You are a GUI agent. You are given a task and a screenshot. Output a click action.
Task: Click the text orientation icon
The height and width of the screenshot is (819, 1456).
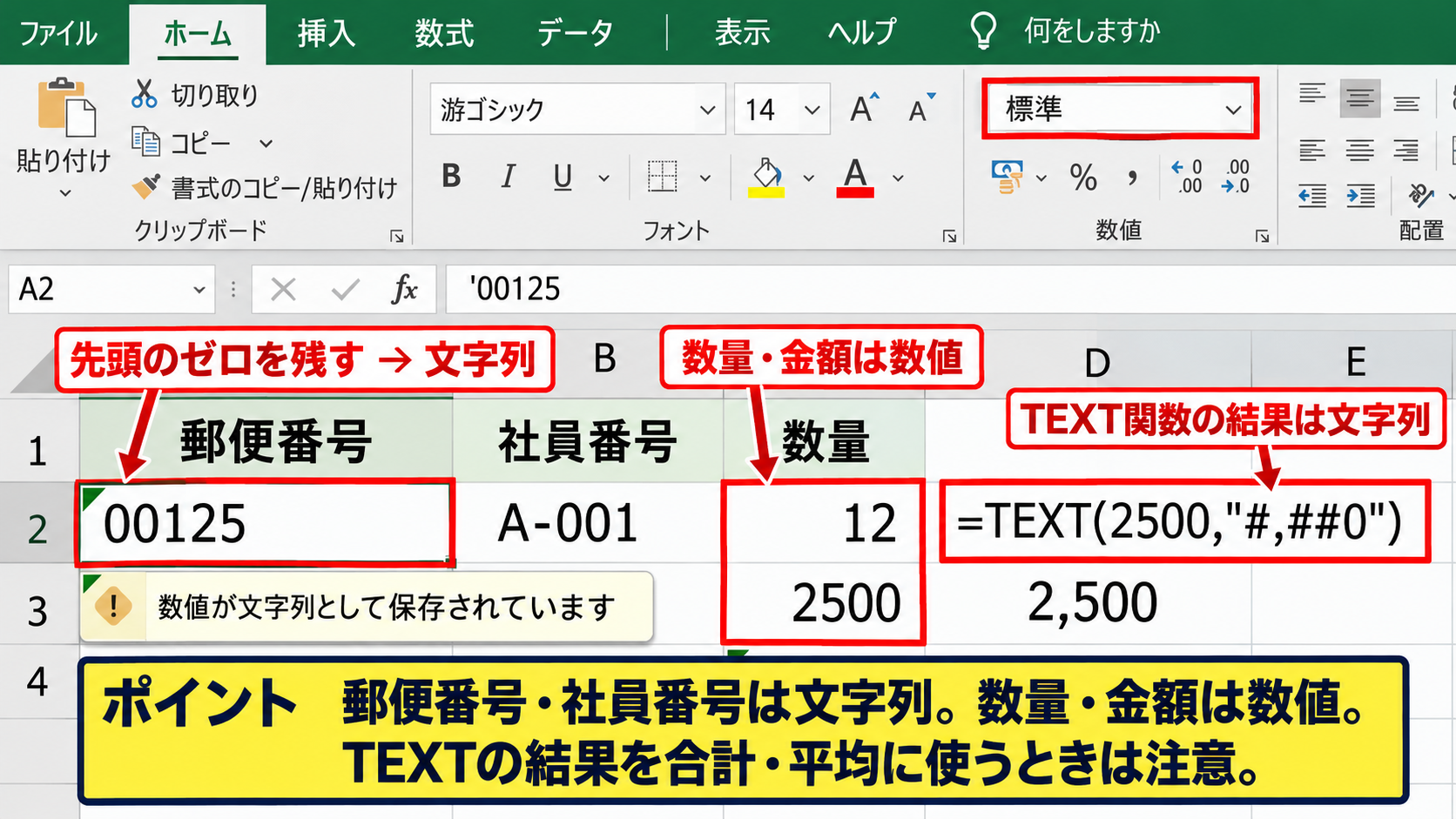[x=1420, y=195]
